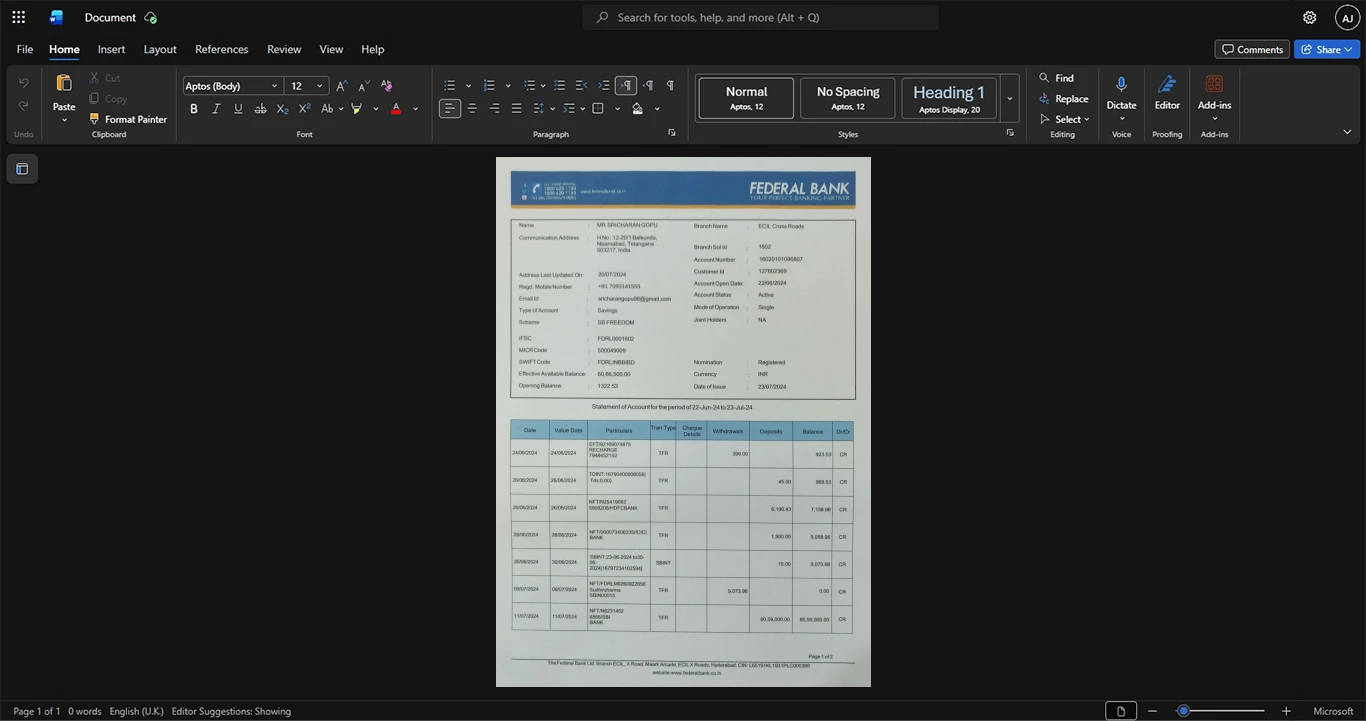Image resolution: width=1366 pixels, height=721 pixels.
Task: Open the Add-ins gallery
Action: coord(1214,92)
